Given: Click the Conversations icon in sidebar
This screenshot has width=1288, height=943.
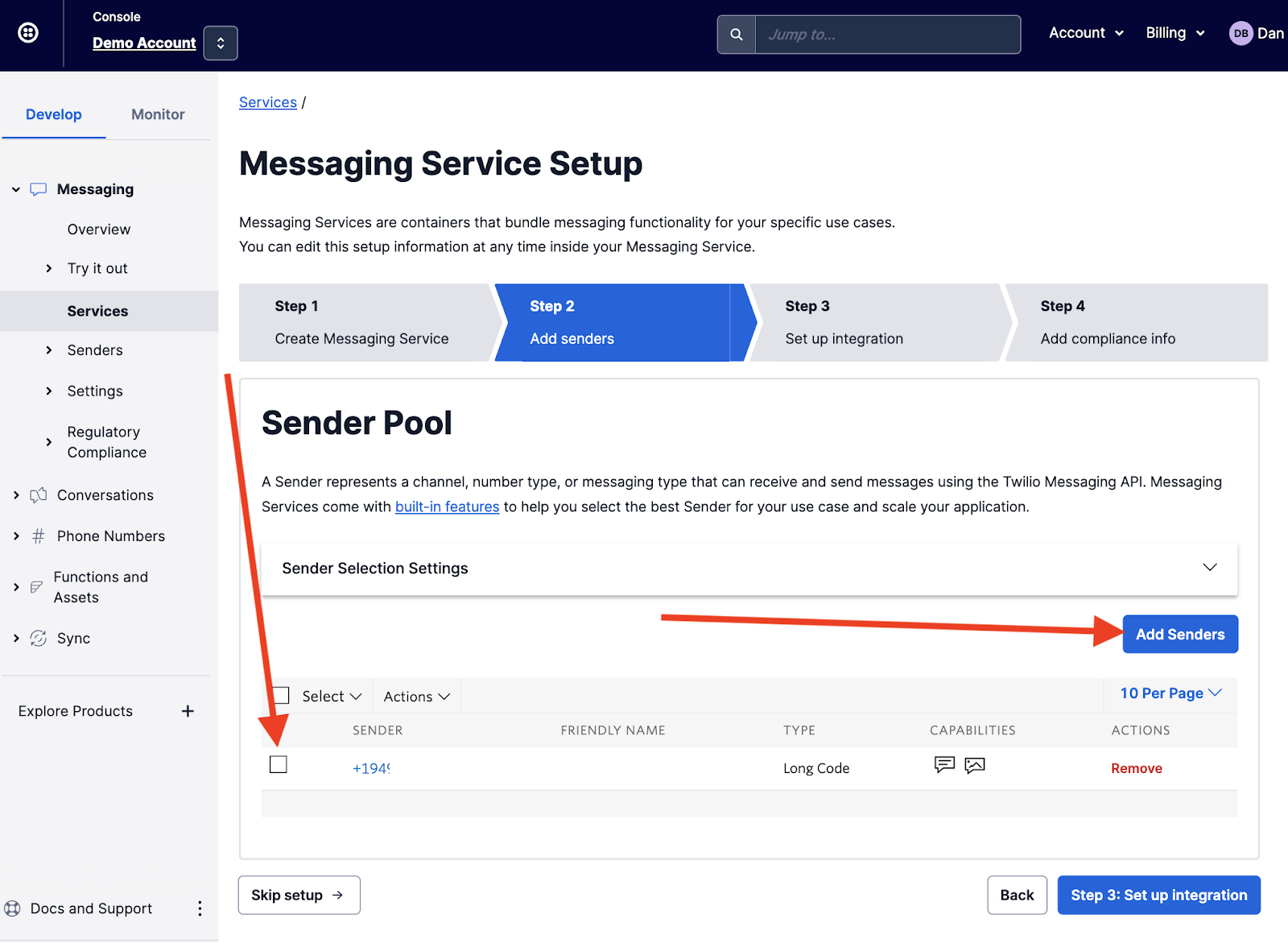Looking at the screenshot, I should [38, 495].
